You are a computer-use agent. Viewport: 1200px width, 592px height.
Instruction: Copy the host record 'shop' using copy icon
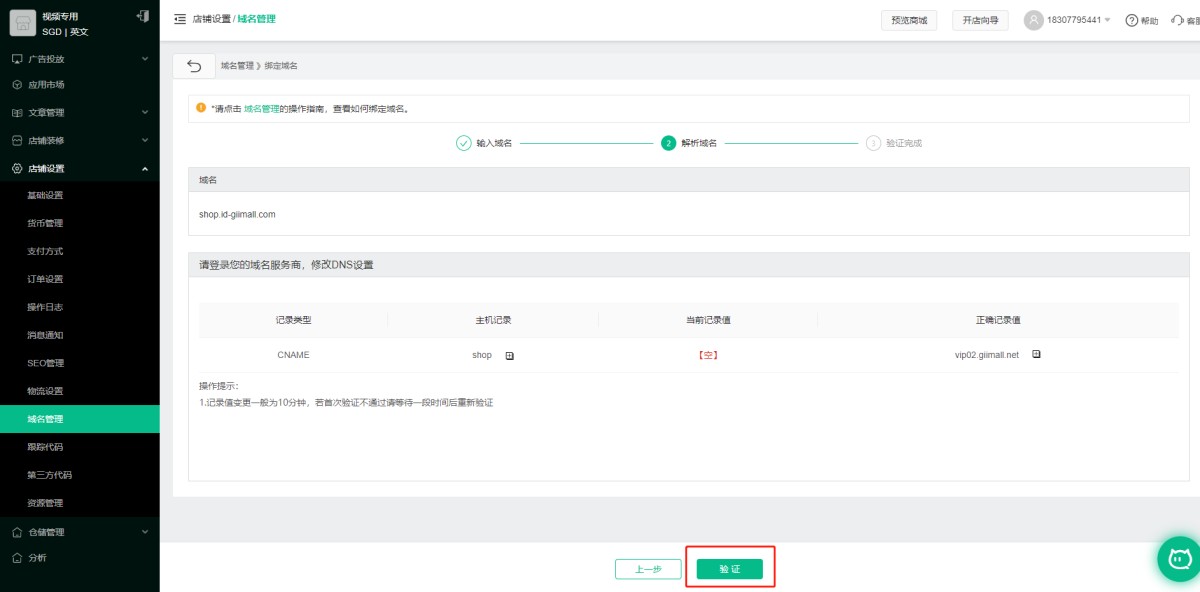pos(509,355)
